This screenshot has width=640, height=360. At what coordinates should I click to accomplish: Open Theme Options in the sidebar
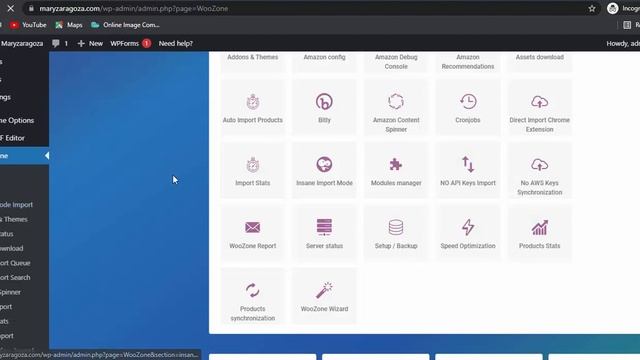(x=17, y=120)
